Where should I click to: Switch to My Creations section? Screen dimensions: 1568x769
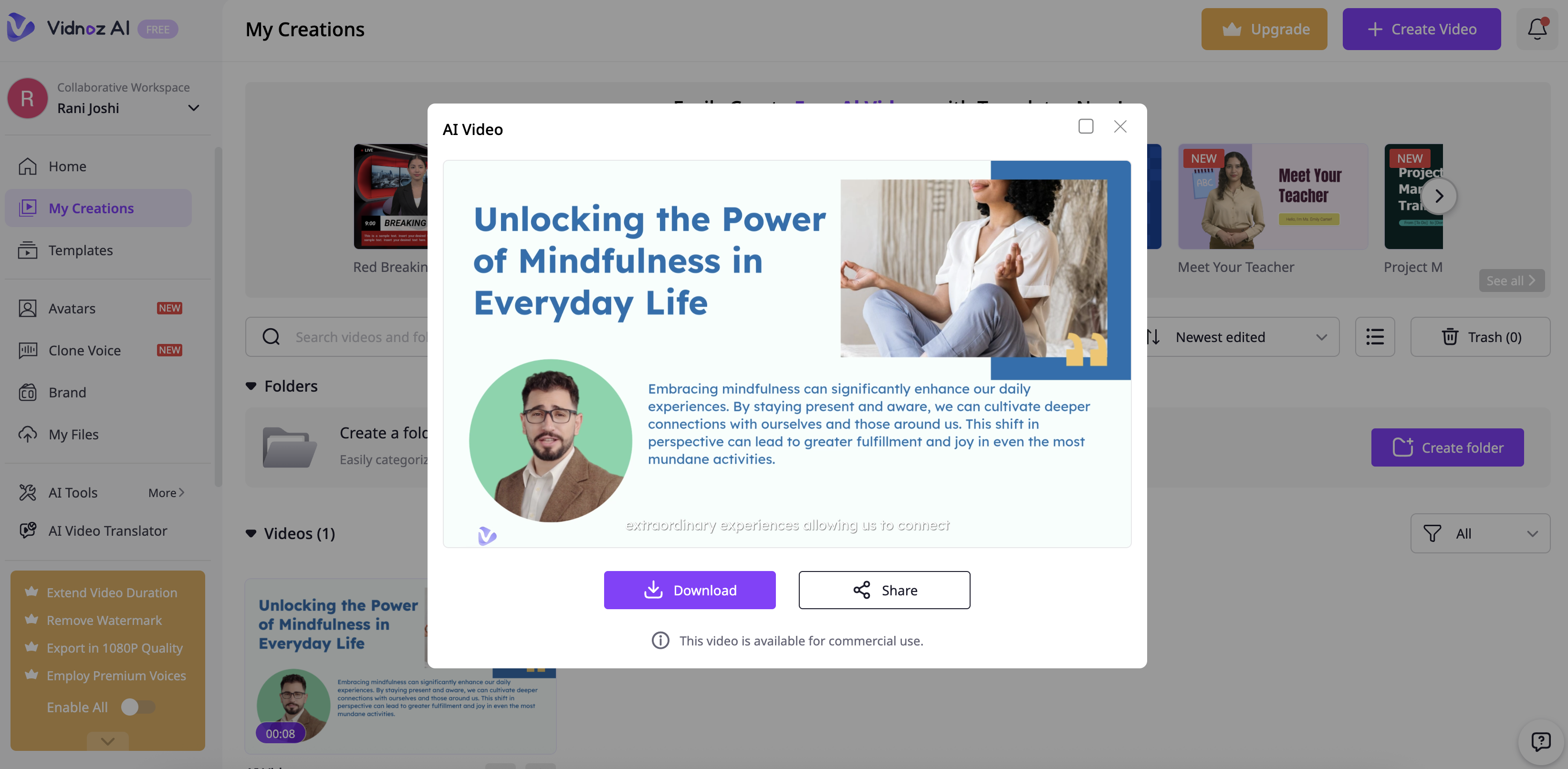91,208
